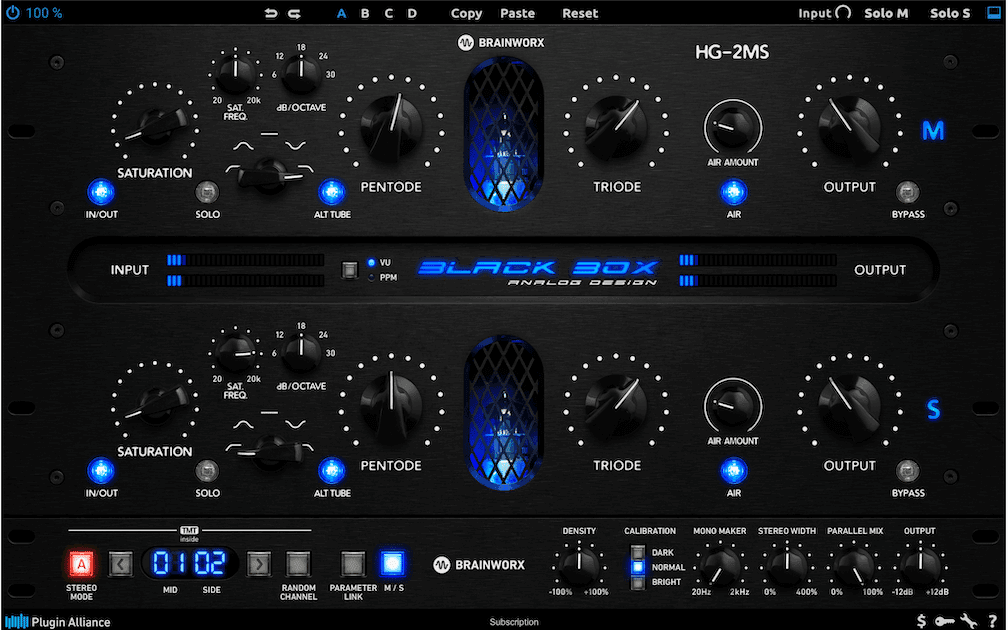Toggle Side channel IN/OUT LED button
Image resolution: width=1008 pixels, height=630 pixels.
click(x=101, y=471)
